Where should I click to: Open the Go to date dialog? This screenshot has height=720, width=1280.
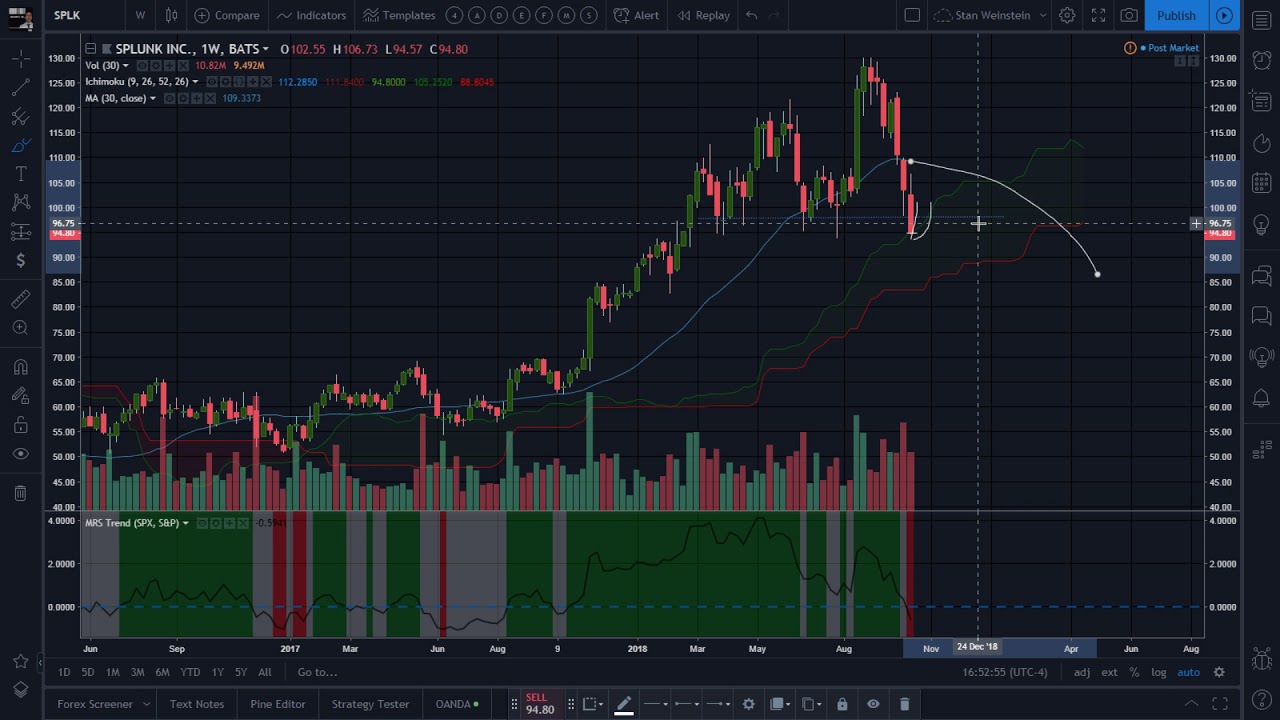317,672
